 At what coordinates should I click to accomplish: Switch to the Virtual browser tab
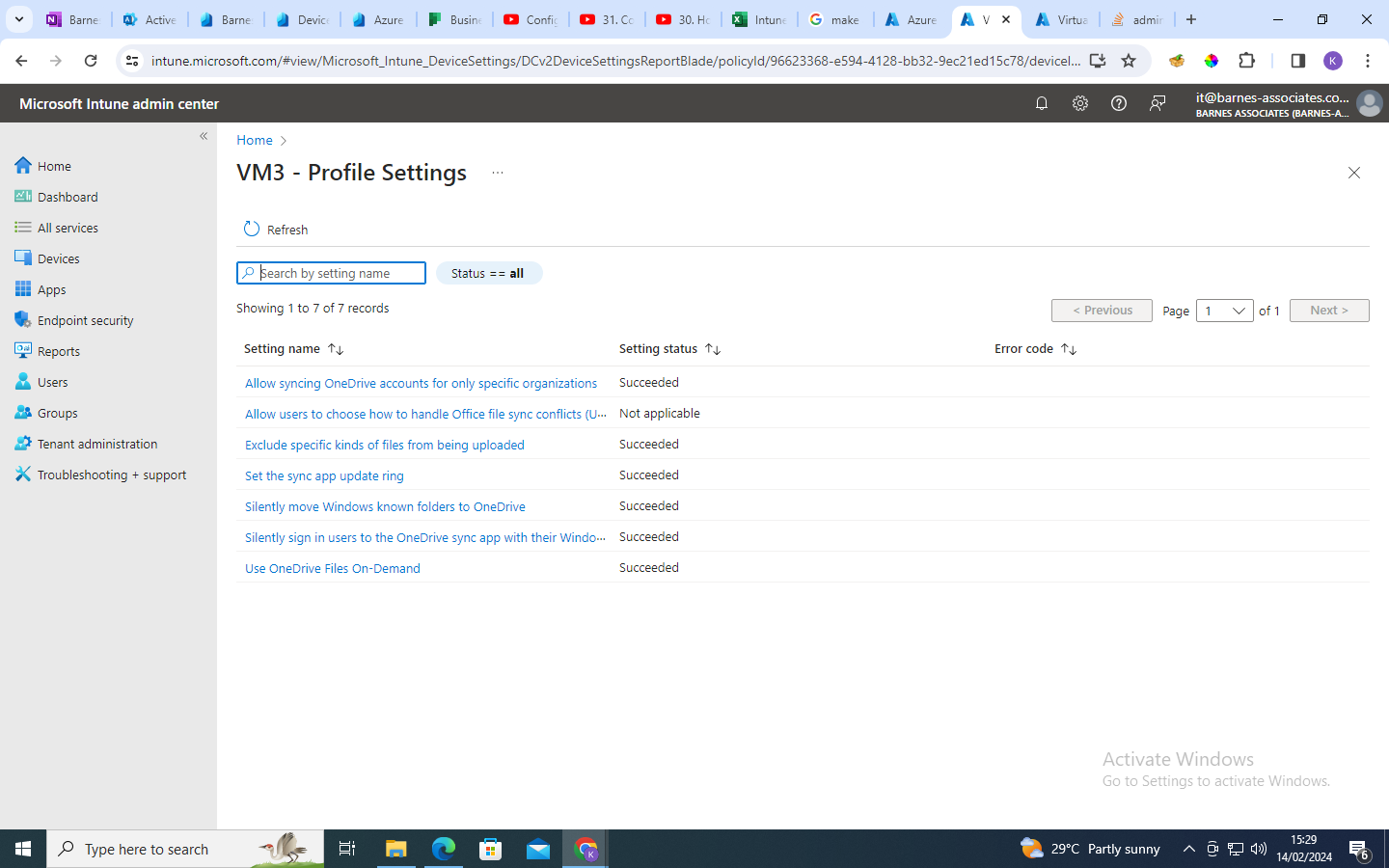1062,19
